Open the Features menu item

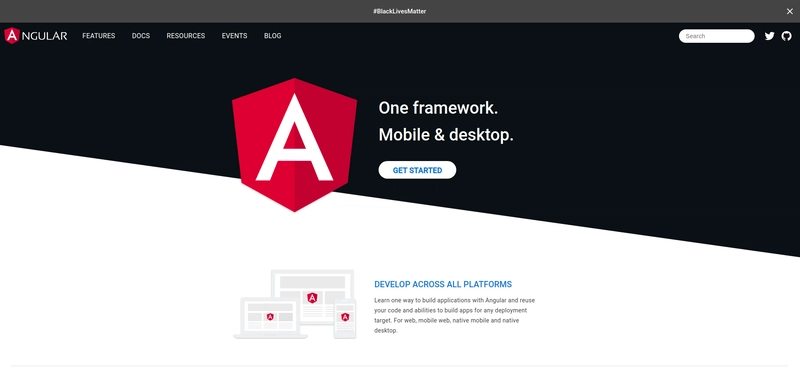pyautogui.click(x=98, y=36)
